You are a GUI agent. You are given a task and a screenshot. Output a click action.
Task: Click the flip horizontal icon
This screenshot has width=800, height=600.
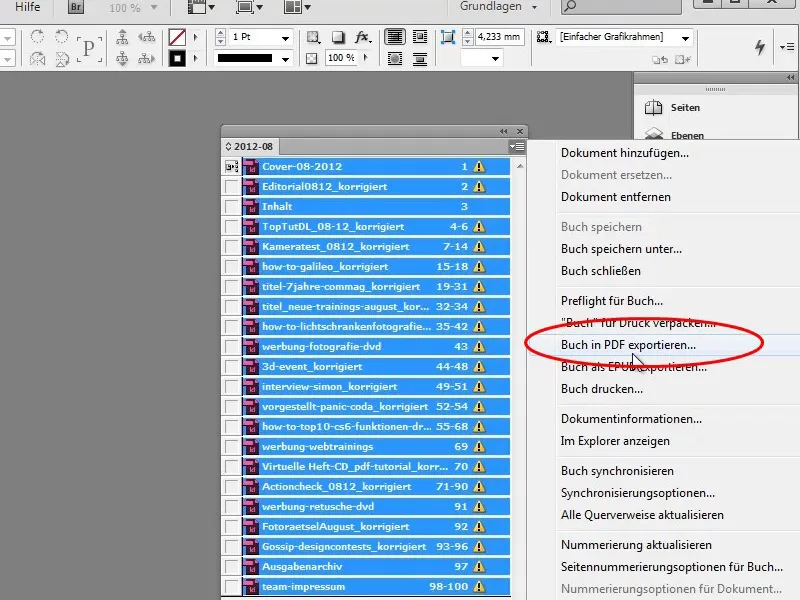pos(37,59)
